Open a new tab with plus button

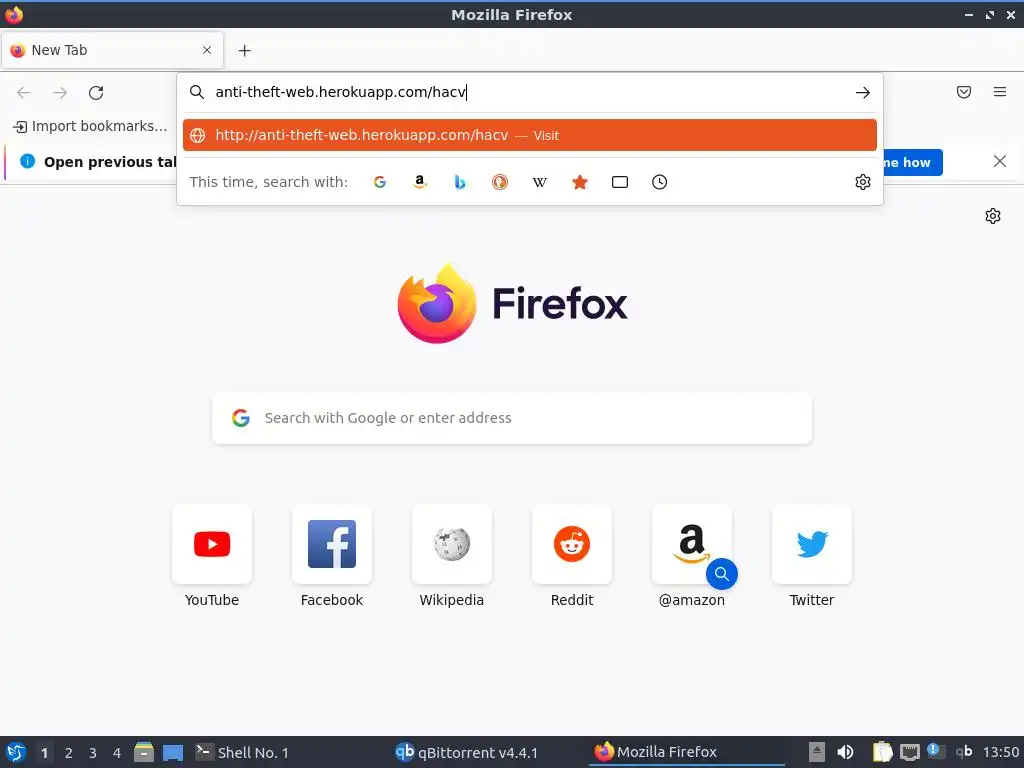click(244, 50)
